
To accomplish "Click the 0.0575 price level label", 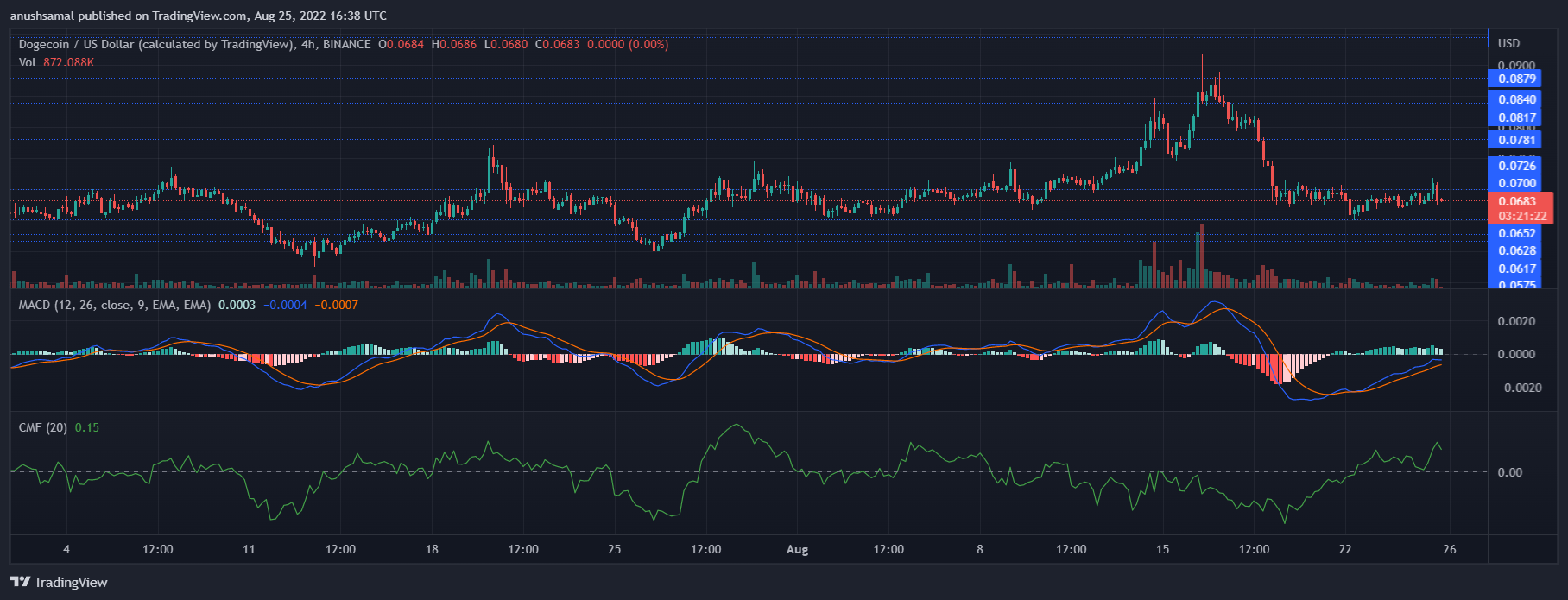I will pyautogui.click(x=1515, y=284).
